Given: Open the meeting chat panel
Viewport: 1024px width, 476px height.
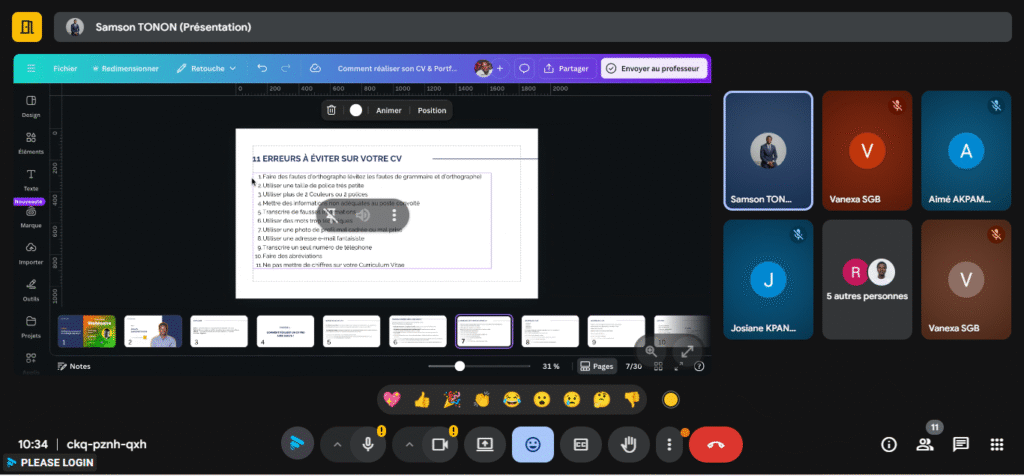Looking at the screenshot, I should 960,444.
